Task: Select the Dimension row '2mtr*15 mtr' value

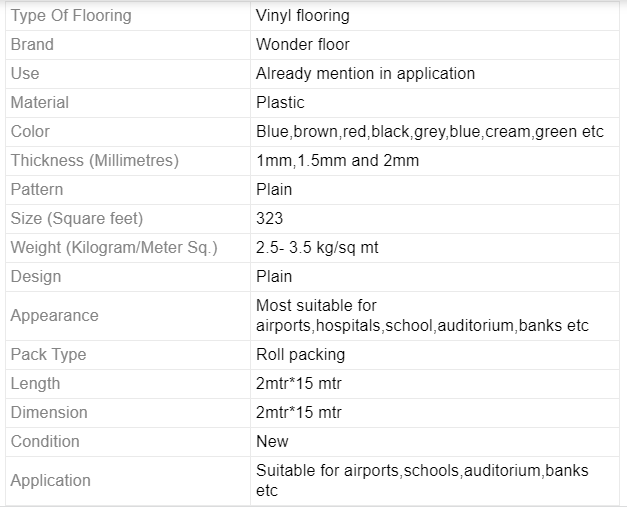Action: [299, 413]
